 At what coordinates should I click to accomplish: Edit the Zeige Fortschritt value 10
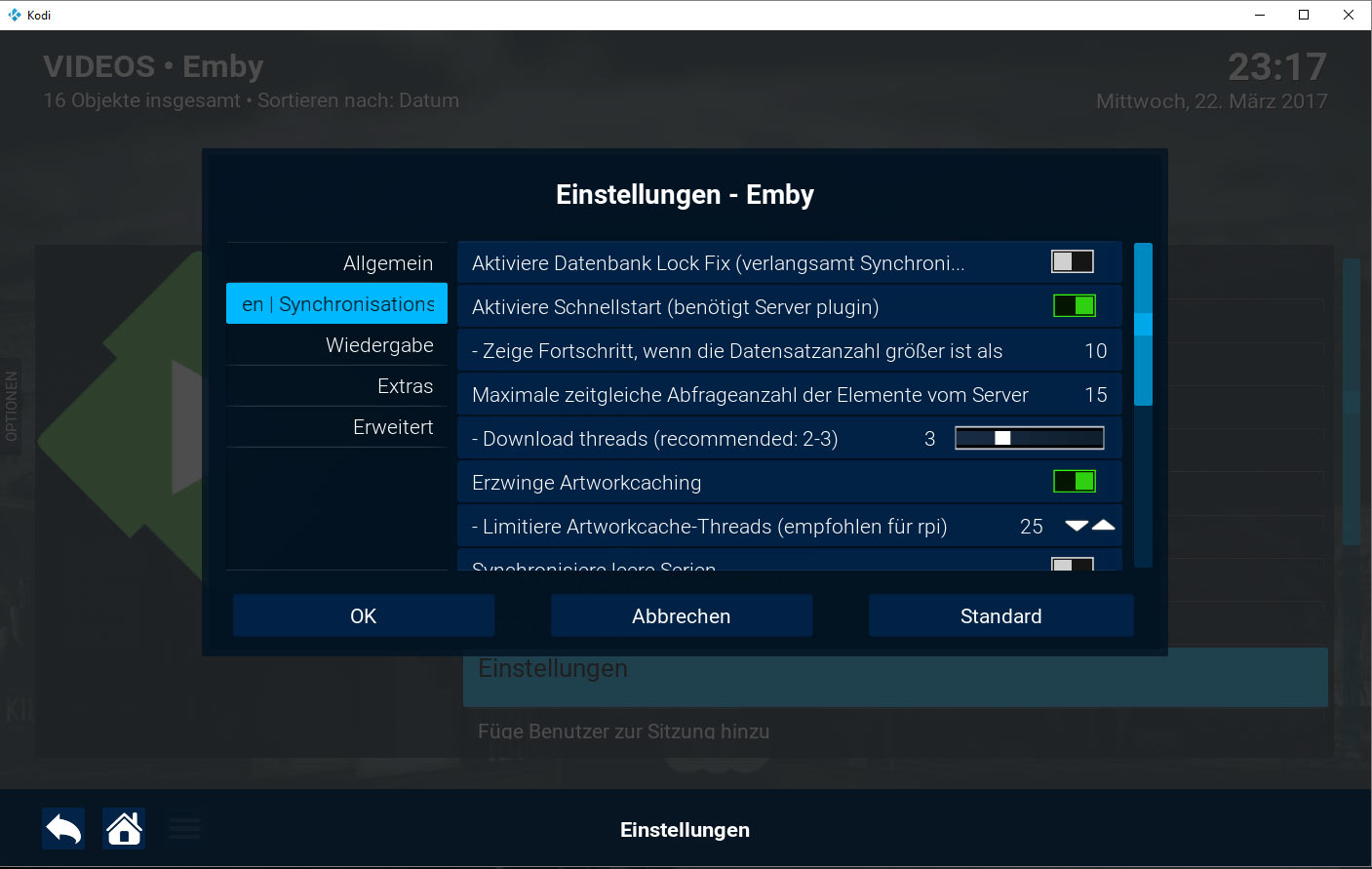pyautogui.click(x=1096, y=351)
